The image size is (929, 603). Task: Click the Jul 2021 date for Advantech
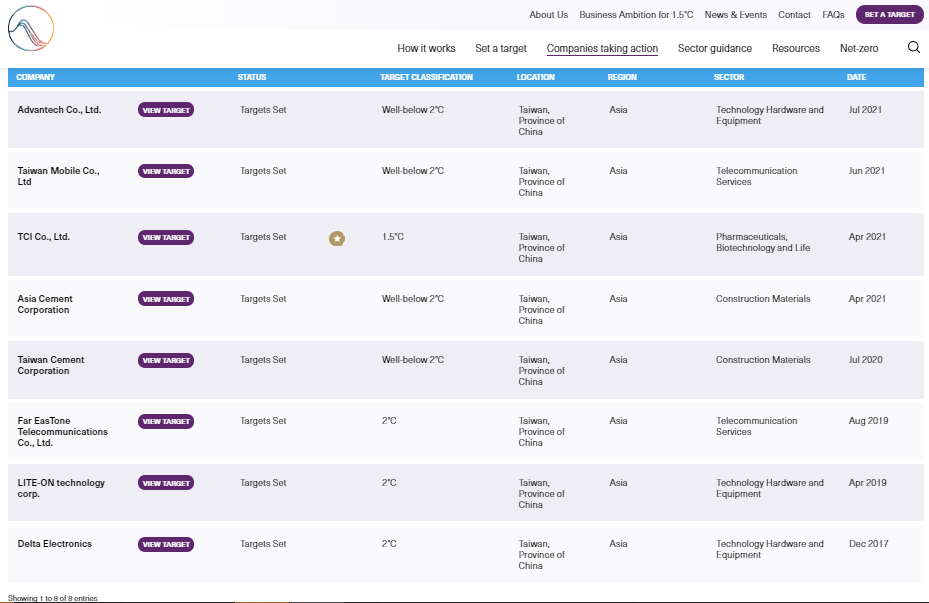click(x=865, y=110)
